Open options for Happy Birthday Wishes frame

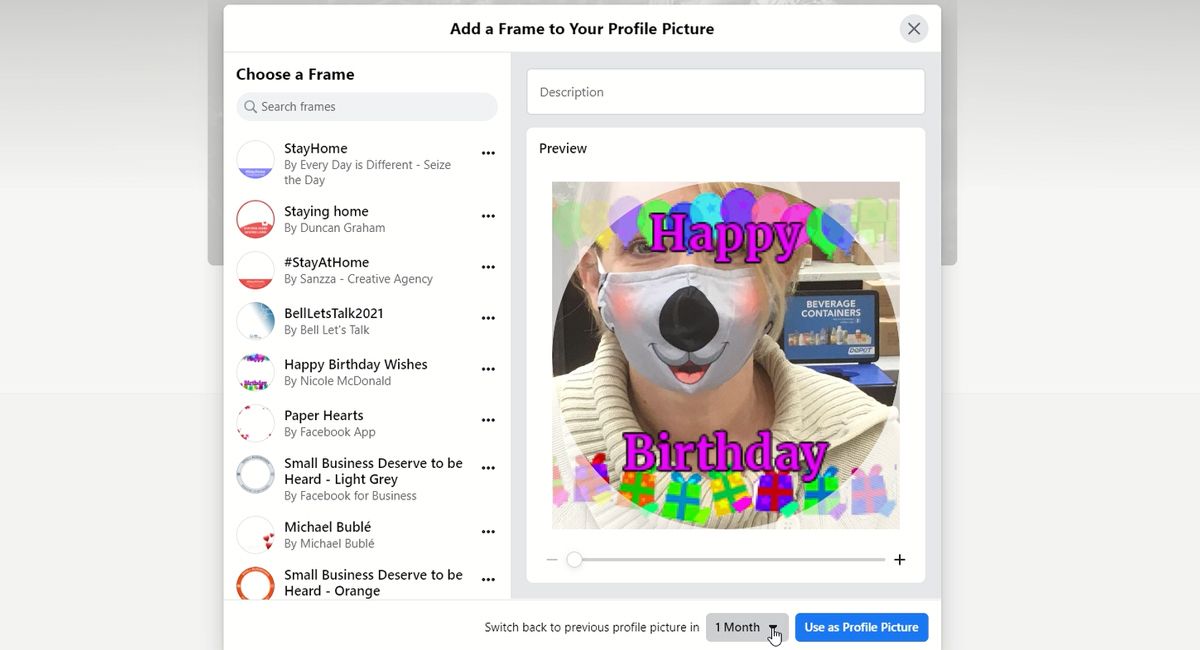click(x=488, y=369)
